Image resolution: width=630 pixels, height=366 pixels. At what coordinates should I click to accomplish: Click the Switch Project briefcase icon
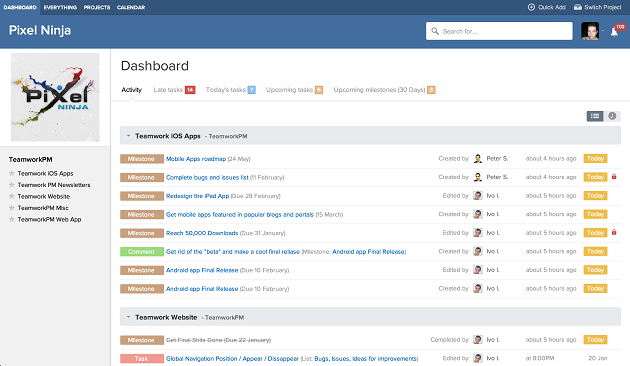pyautogui.click(x=578, y=7)
